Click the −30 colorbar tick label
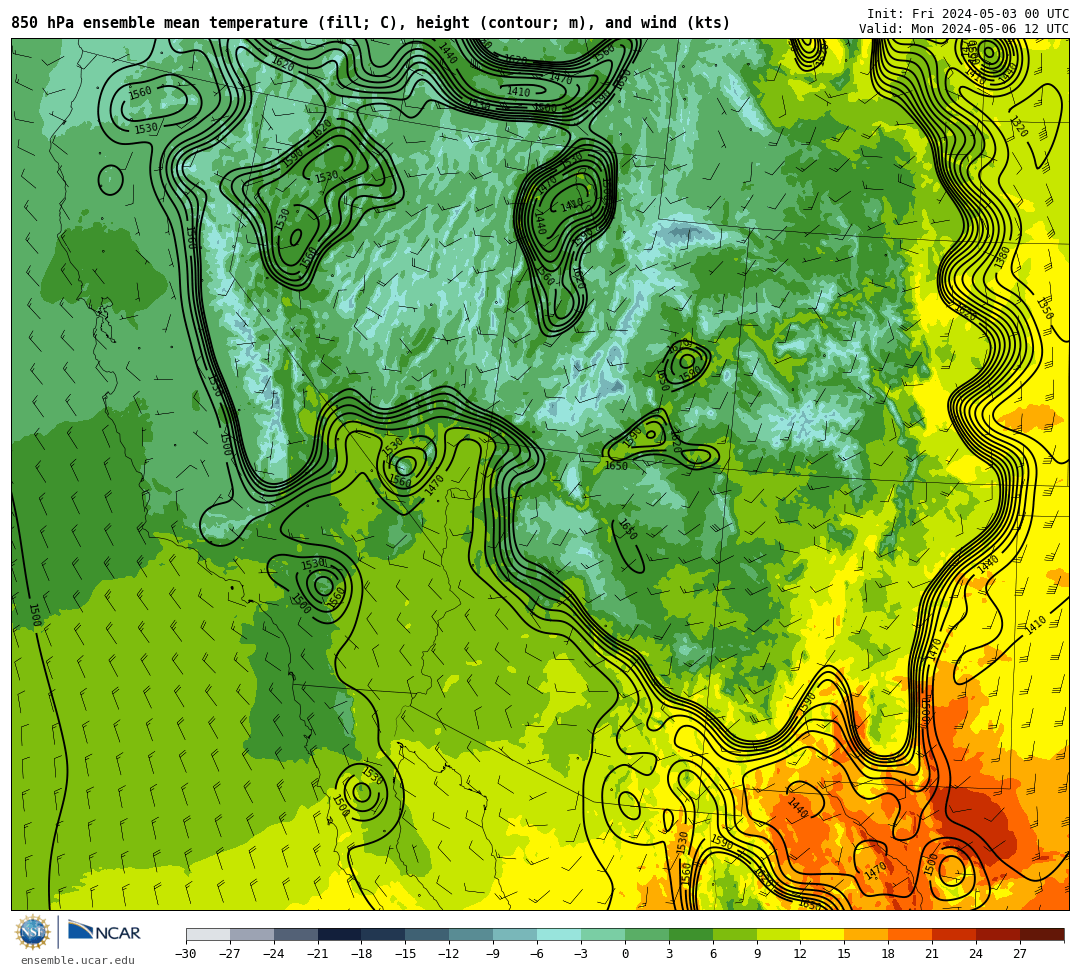This screenshot has height=973, width=1080. point(186,954)
